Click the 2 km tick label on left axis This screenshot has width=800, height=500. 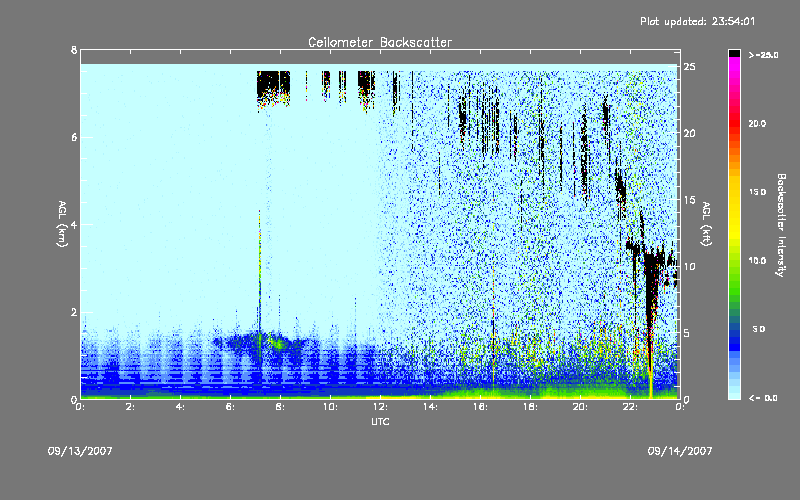pyautogui.click(x=74, y=312)
